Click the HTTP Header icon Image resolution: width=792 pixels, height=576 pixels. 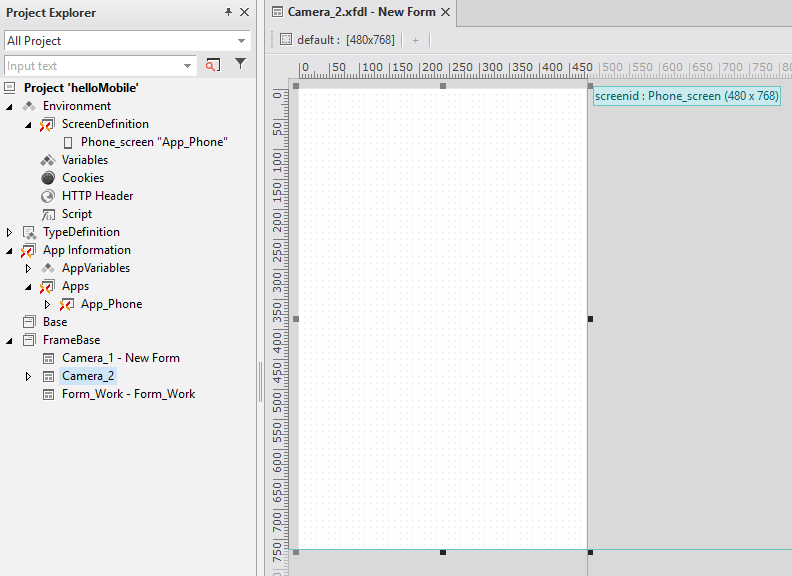coord(48,196)
